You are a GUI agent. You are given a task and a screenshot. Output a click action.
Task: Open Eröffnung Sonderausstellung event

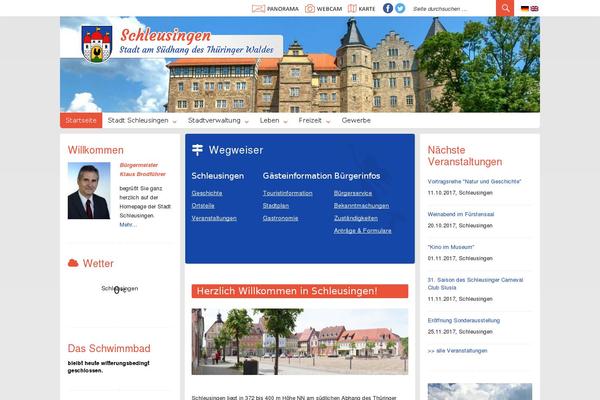point(464,320)
